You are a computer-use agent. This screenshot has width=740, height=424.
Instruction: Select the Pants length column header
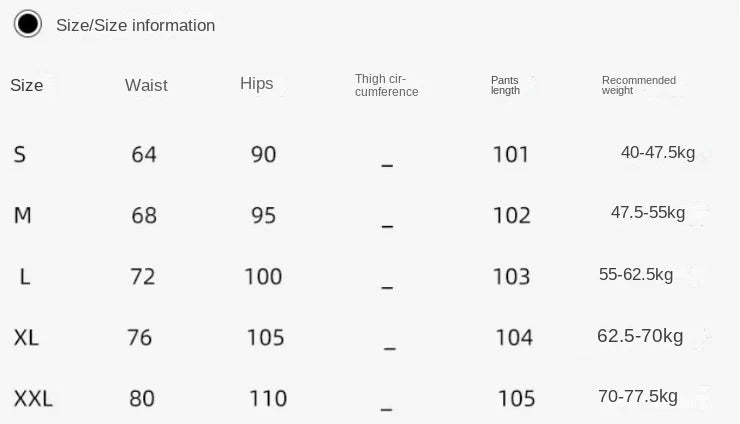coord(505,85)
